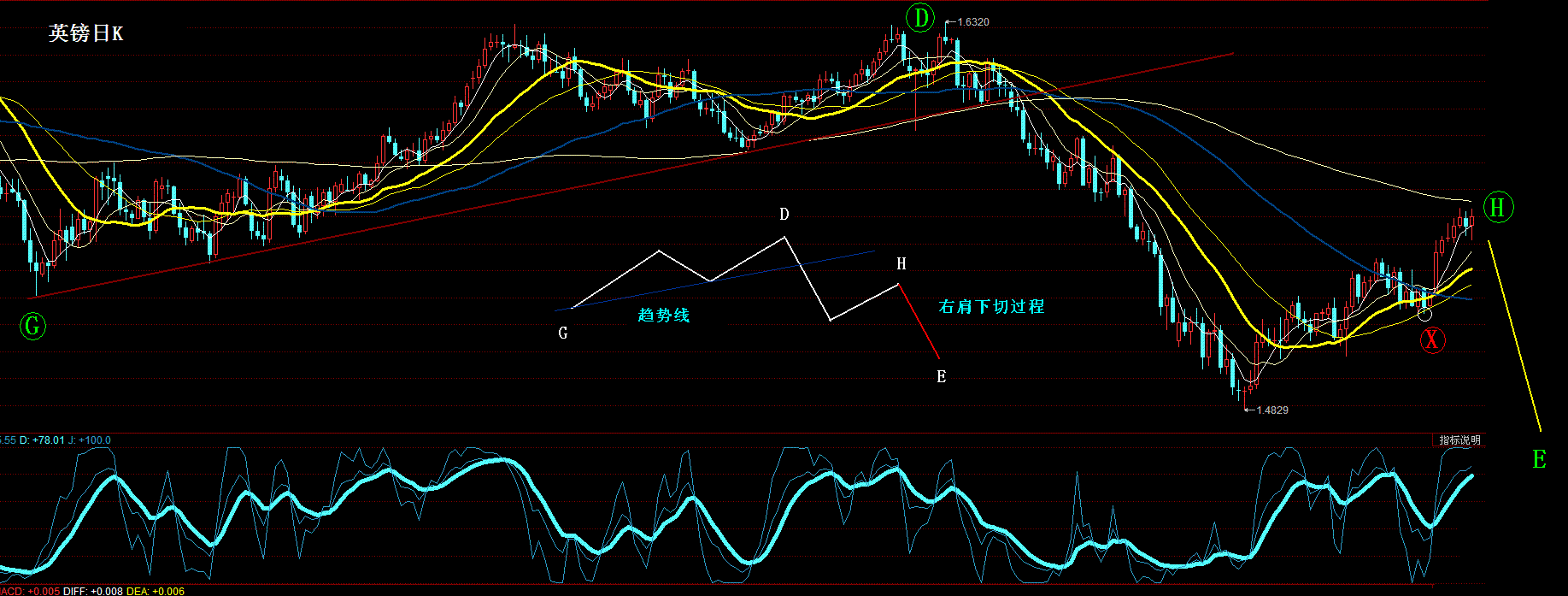The width and height of the screenshot is (1568, 596).
Task: Click the DEA: +0.006 MACD value
Action: [x=156, y=591]
